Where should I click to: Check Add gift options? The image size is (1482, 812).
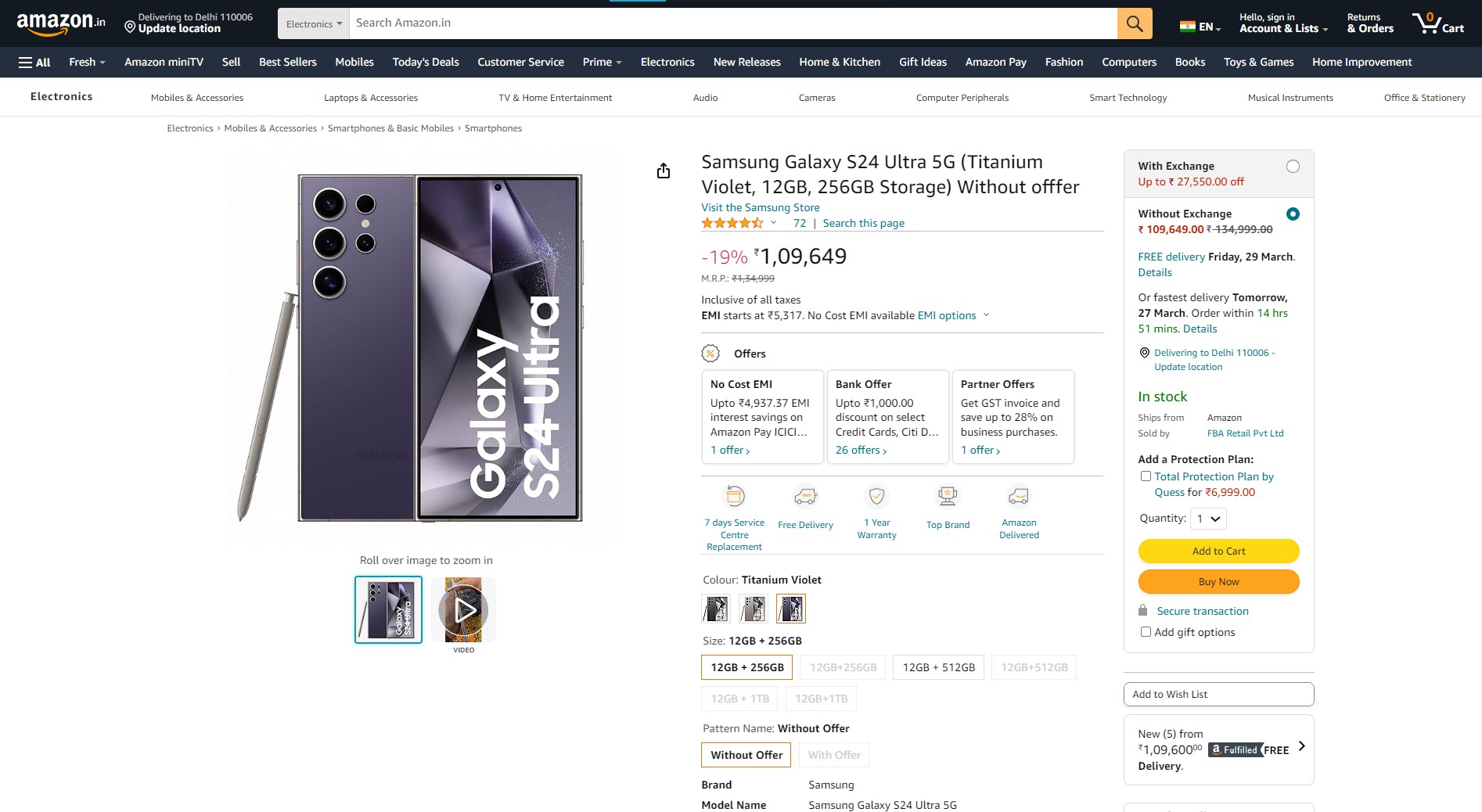pyautogui.click(x=1146, y=631)
